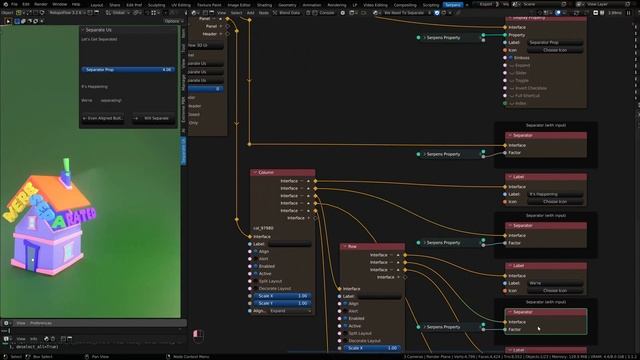Toggle Align checkbox in Column node

256,251
